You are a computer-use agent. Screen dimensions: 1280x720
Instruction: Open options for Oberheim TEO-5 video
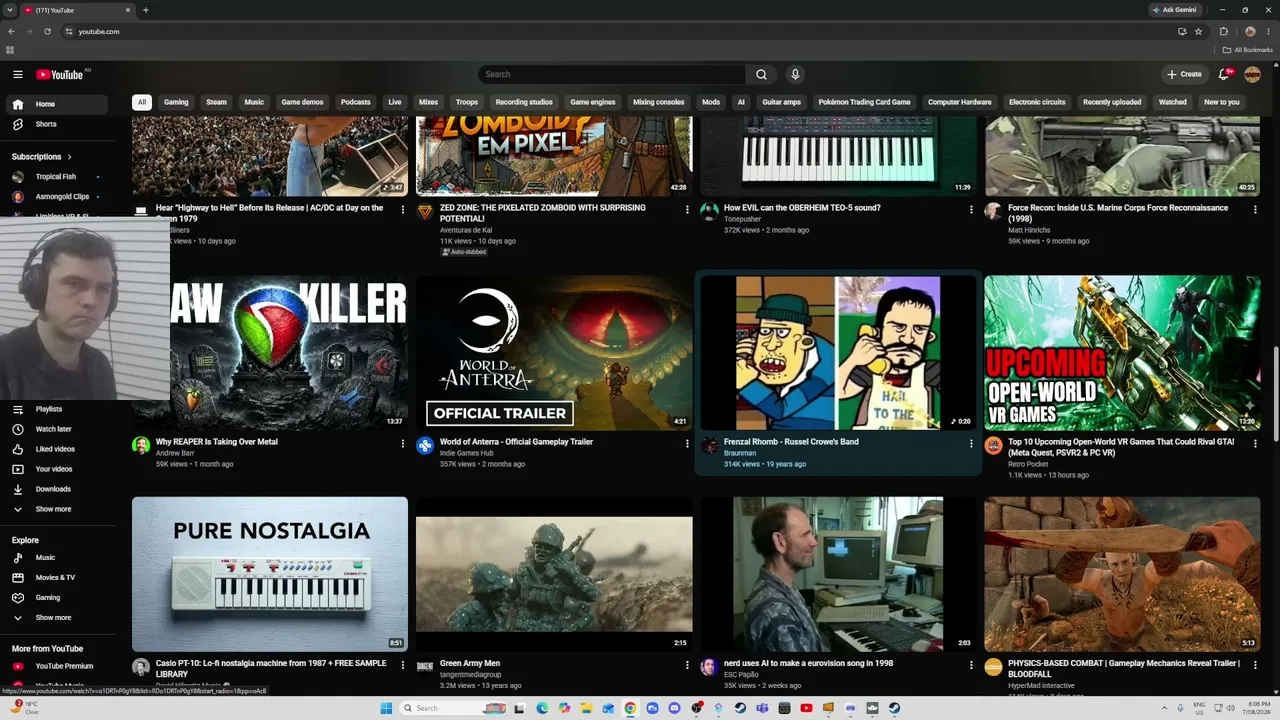(x=970, y=209)
